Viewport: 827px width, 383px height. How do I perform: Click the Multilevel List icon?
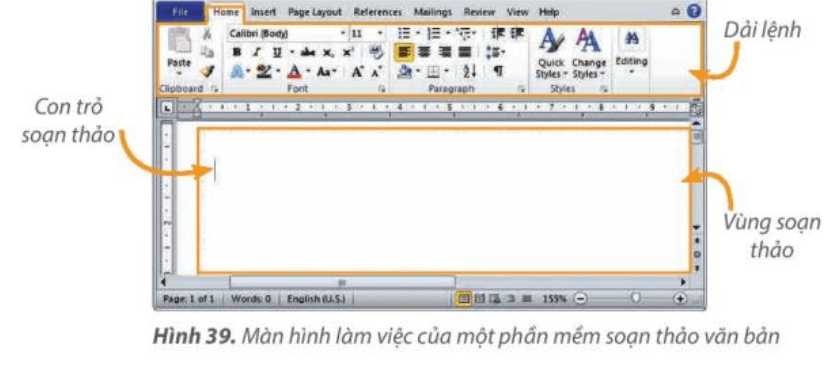[x=464, y=34]
